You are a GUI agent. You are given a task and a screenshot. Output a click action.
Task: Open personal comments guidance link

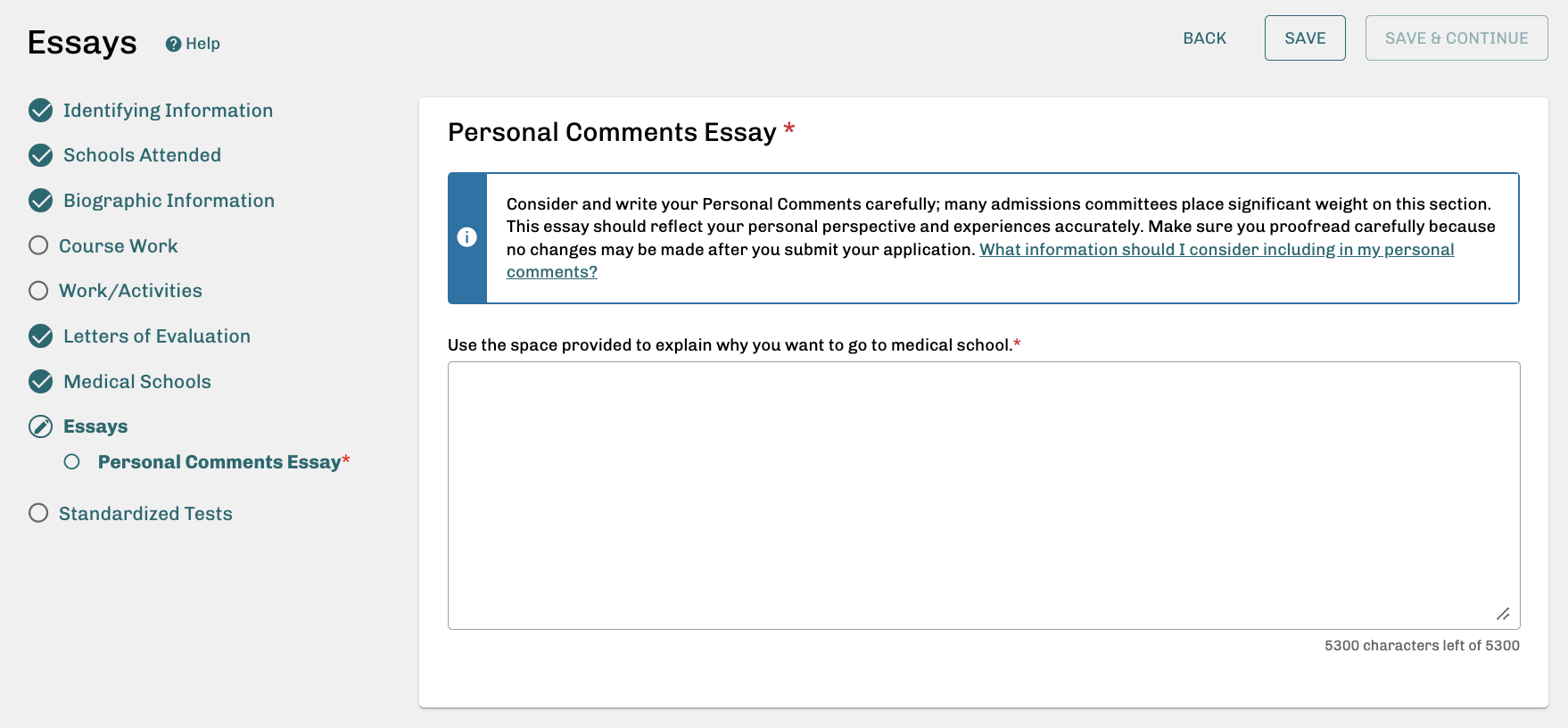(1216, 250)
